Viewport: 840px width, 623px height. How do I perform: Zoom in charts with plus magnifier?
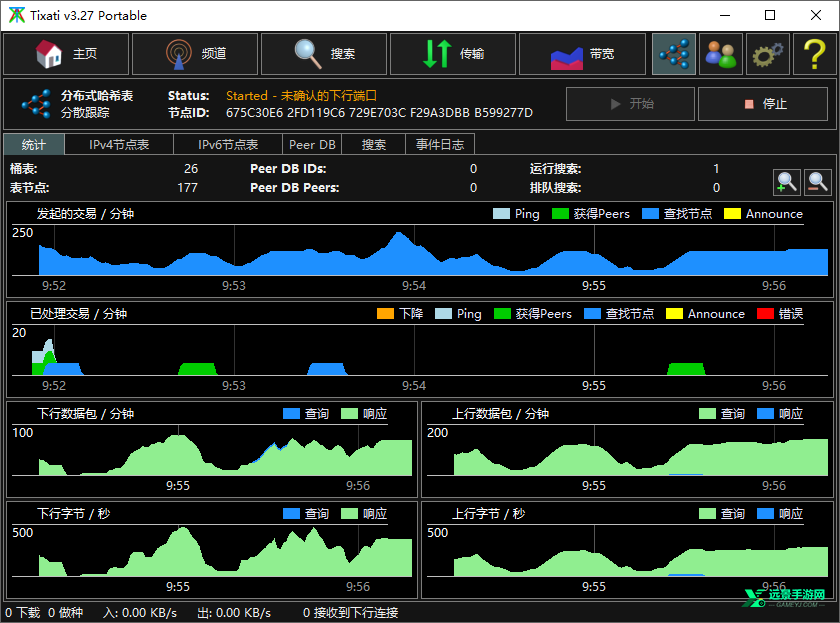[x=786, y=182]
